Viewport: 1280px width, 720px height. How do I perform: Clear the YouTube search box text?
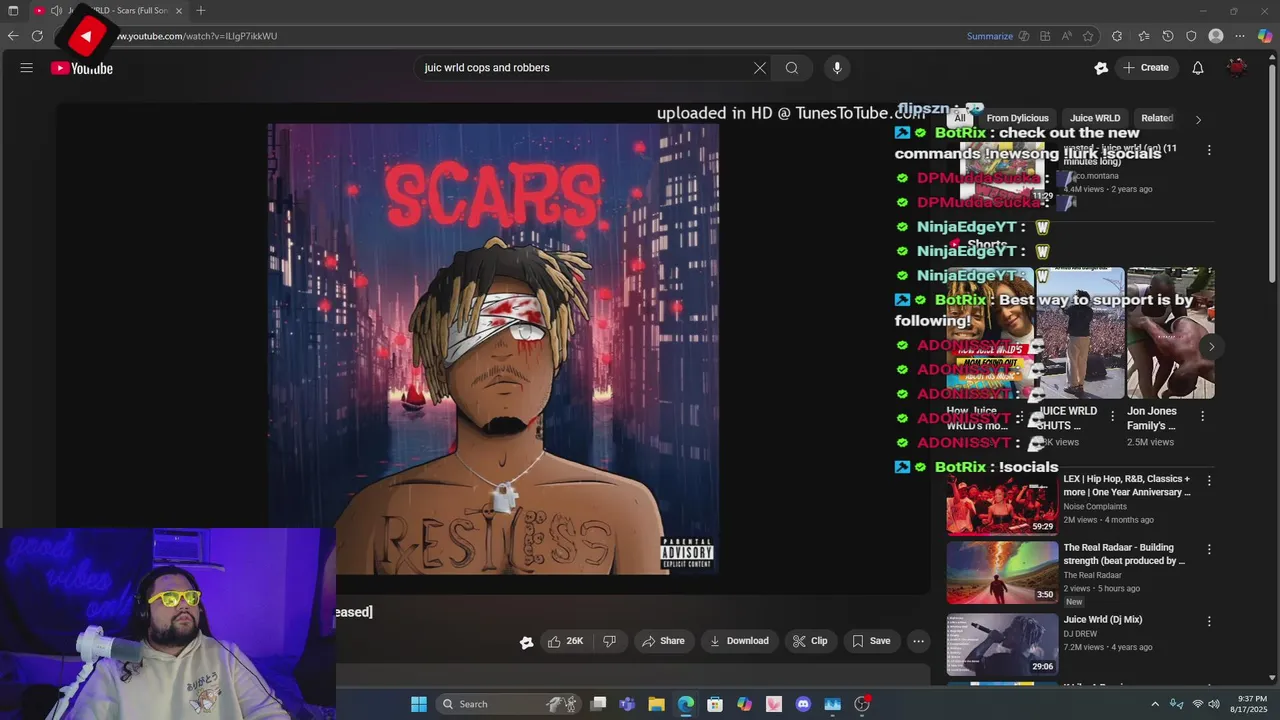coord(760,68)
